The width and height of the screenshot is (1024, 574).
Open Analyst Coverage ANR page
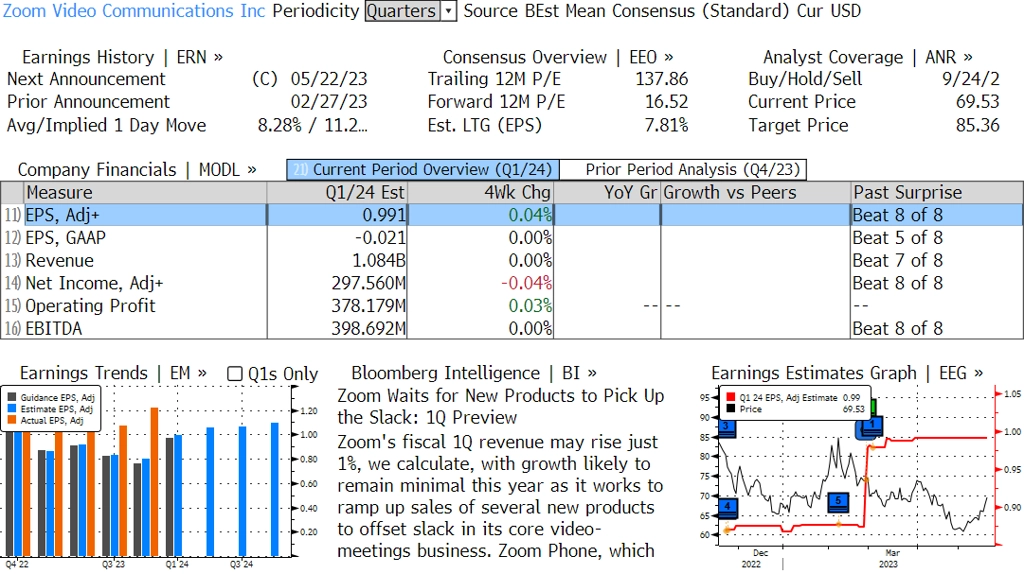pos(867,57)
